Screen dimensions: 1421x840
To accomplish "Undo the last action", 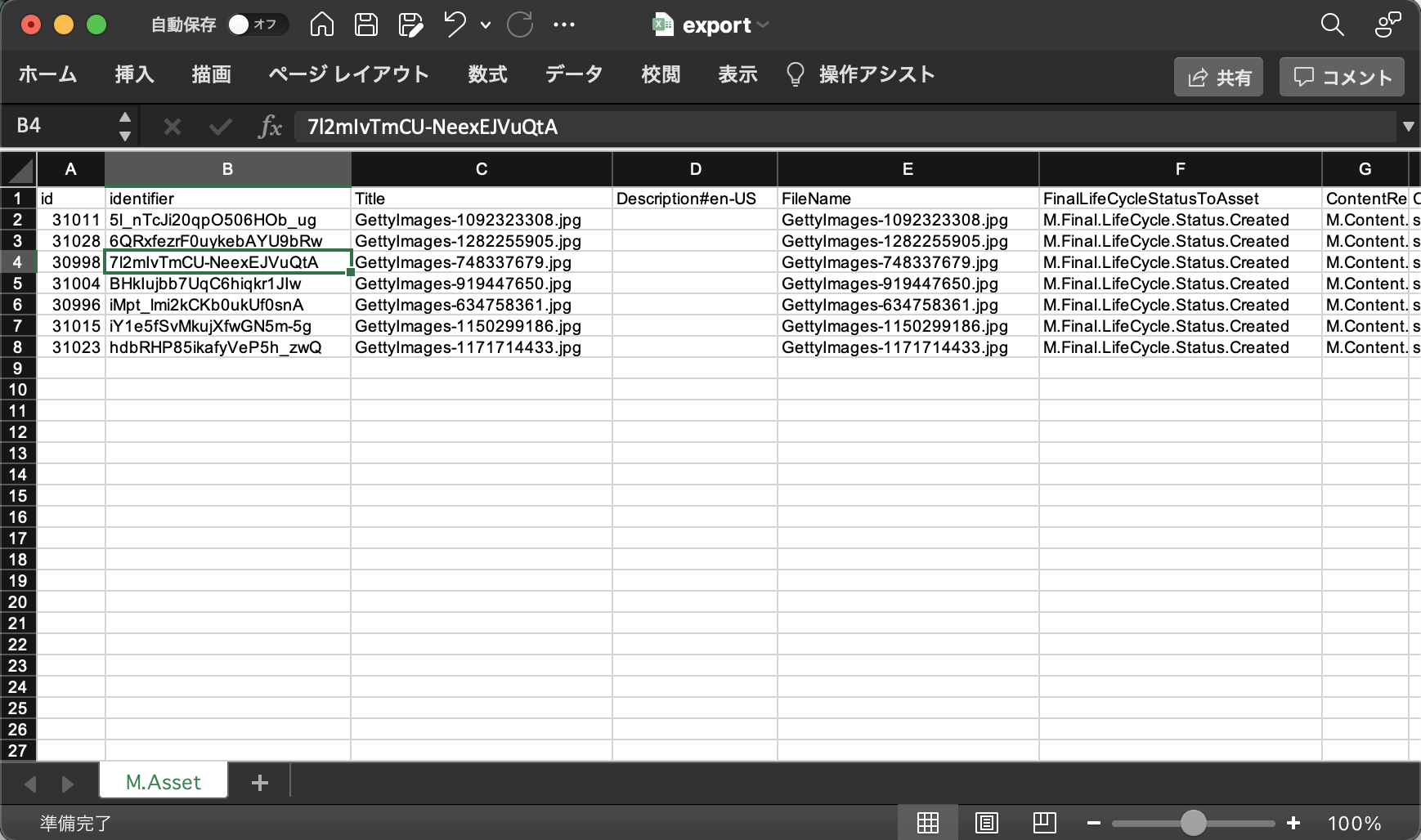I will click(455, 25).
